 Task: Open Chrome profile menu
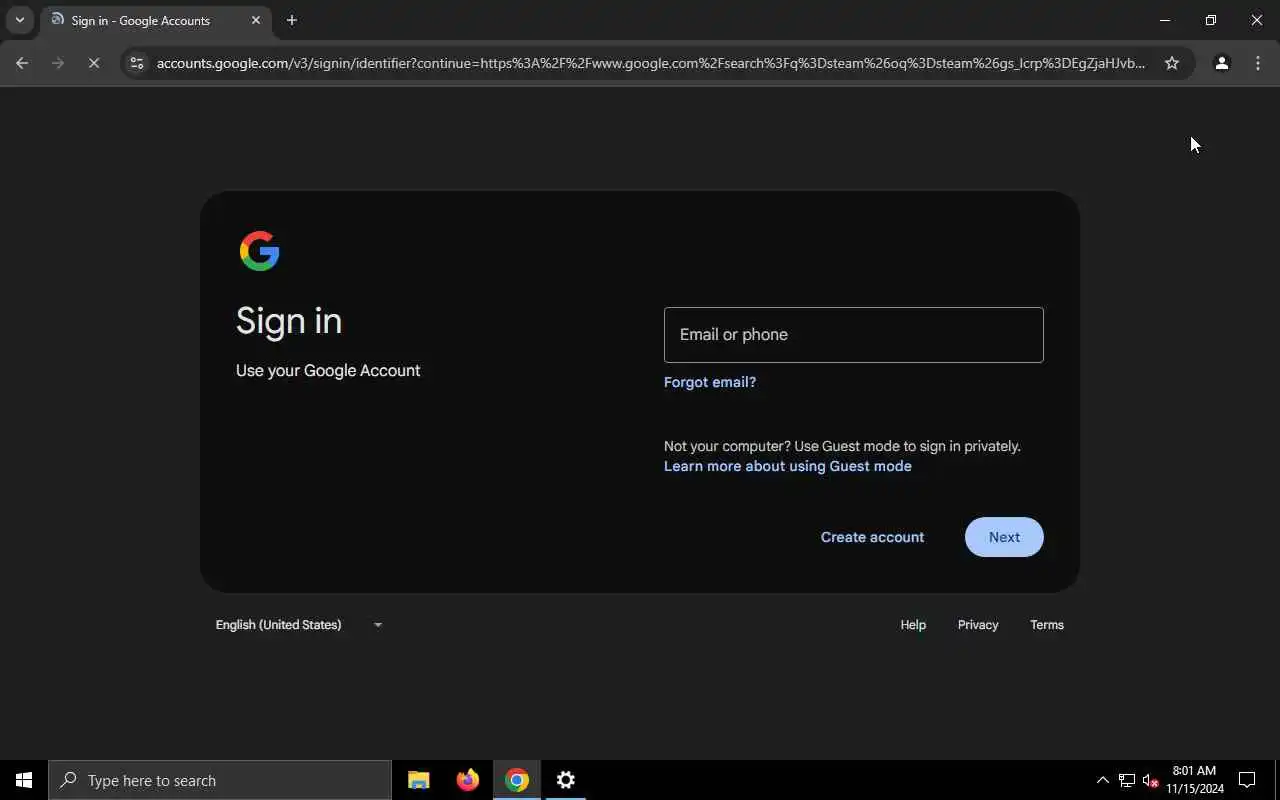[1221, 63]
